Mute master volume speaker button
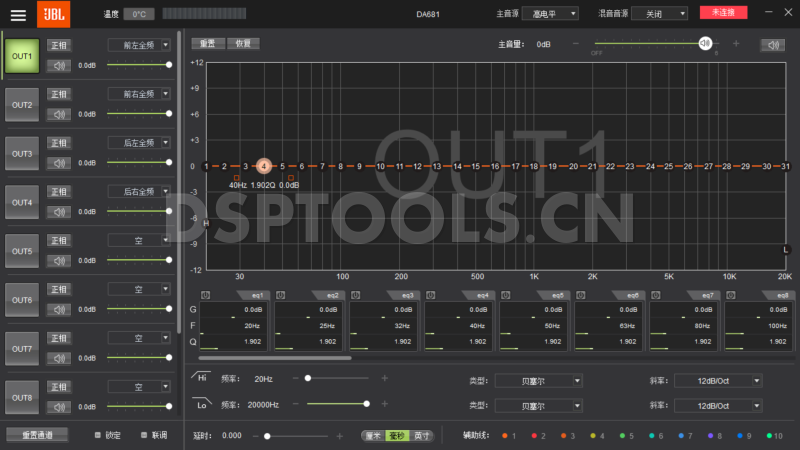800x450 pixels. (x=773, y=45)
